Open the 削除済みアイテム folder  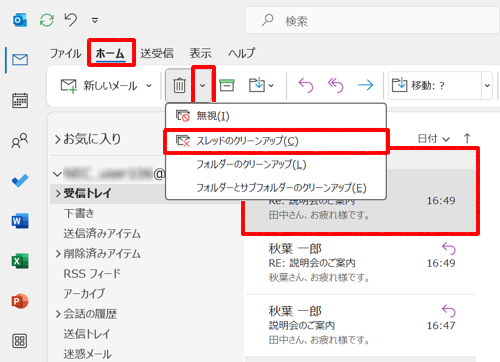[x=102, y=254]
